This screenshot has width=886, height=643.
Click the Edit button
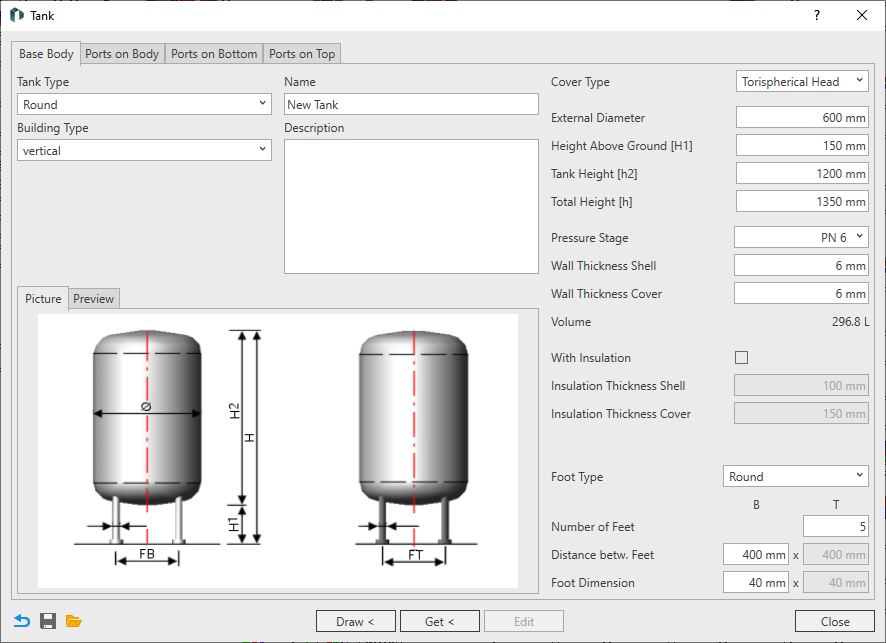point(524,622)
